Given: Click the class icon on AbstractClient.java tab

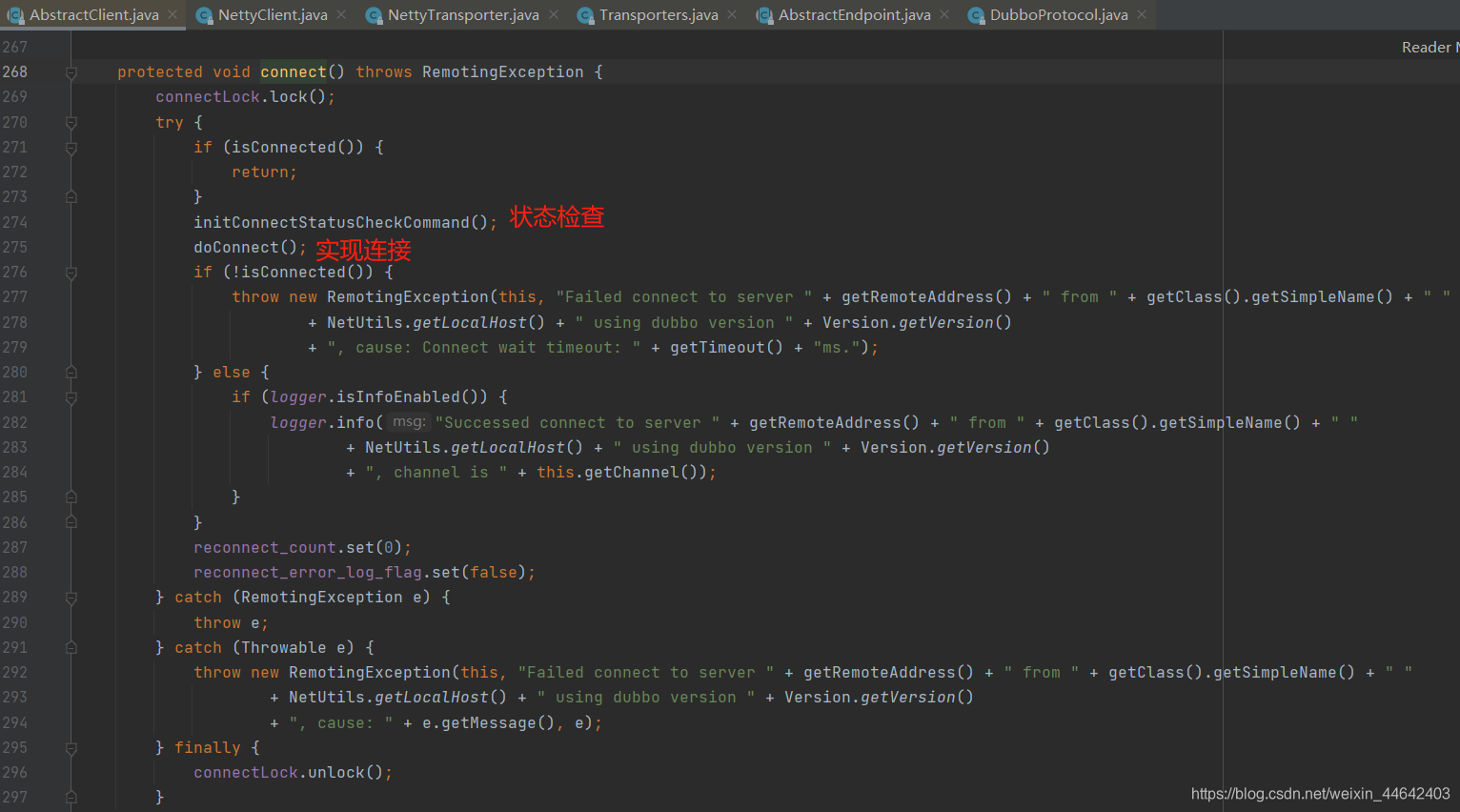Looking at the screenshot, I should click(15, 15).
